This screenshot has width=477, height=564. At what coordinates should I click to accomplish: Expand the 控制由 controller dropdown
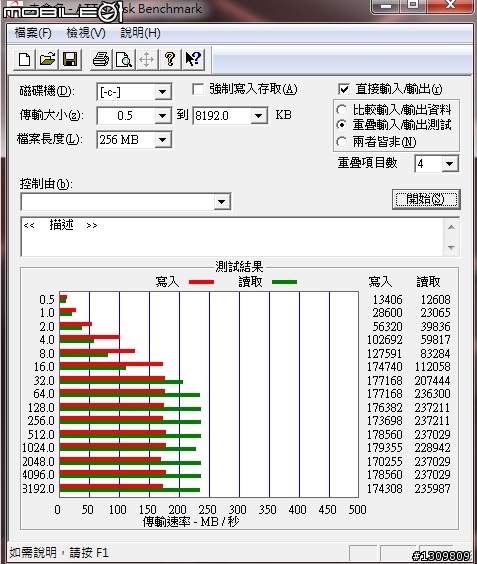[x=222, y=202]
